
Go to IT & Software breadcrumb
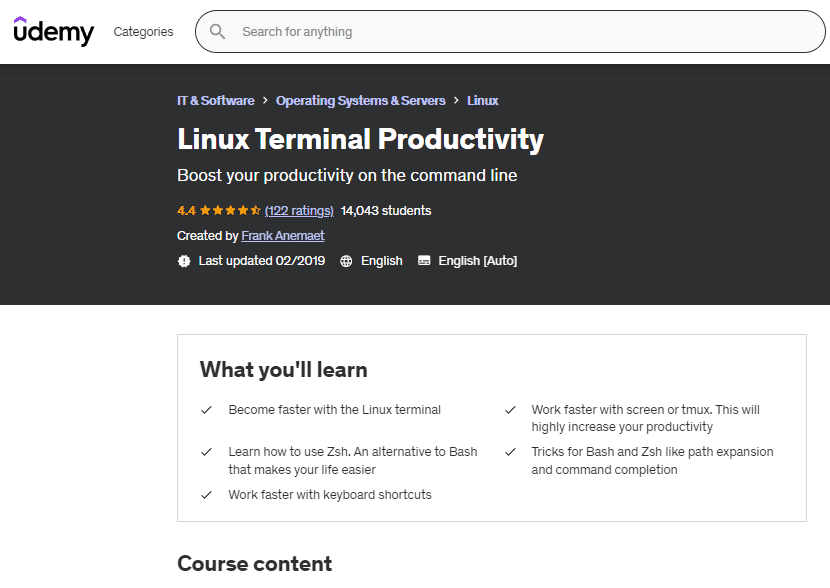[215, 101]
